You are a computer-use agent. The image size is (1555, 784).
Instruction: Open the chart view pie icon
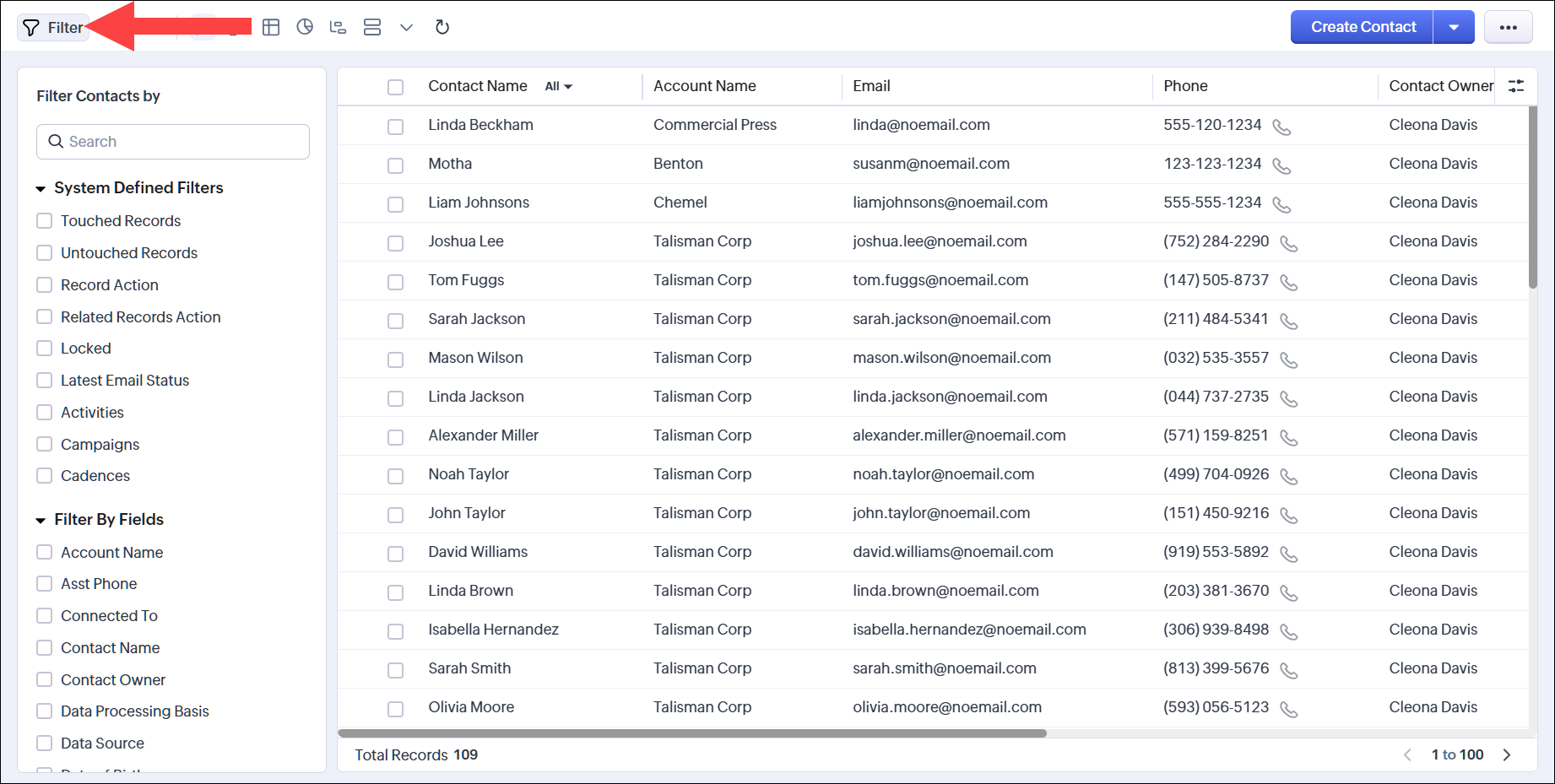click(305, 27)
